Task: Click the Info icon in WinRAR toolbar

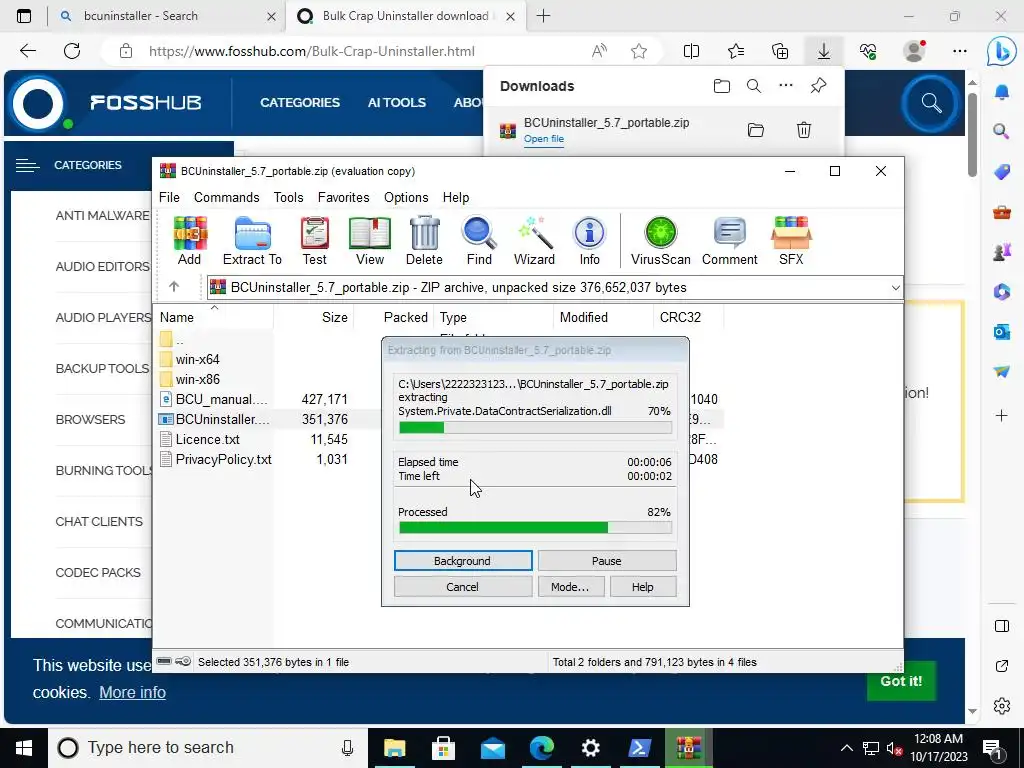Action: pos(589,240)
